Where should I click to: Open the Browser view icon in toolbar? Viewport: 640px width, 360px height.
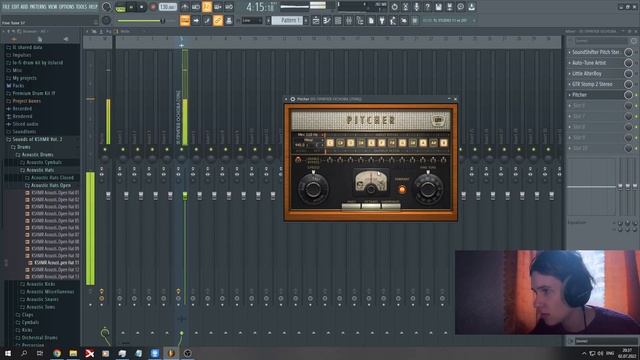tap(360, 20)
